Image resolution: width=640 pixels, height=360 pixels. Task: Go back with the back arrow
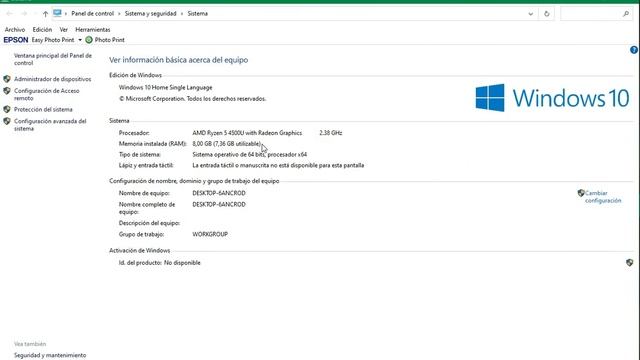point(9,13)
